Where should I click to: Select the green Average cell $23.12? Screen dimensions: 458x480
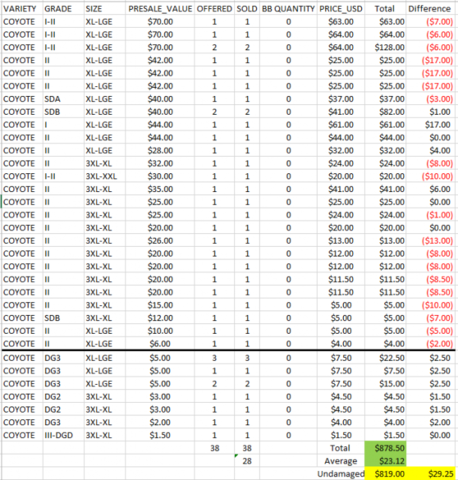click(x=385, y=461)
